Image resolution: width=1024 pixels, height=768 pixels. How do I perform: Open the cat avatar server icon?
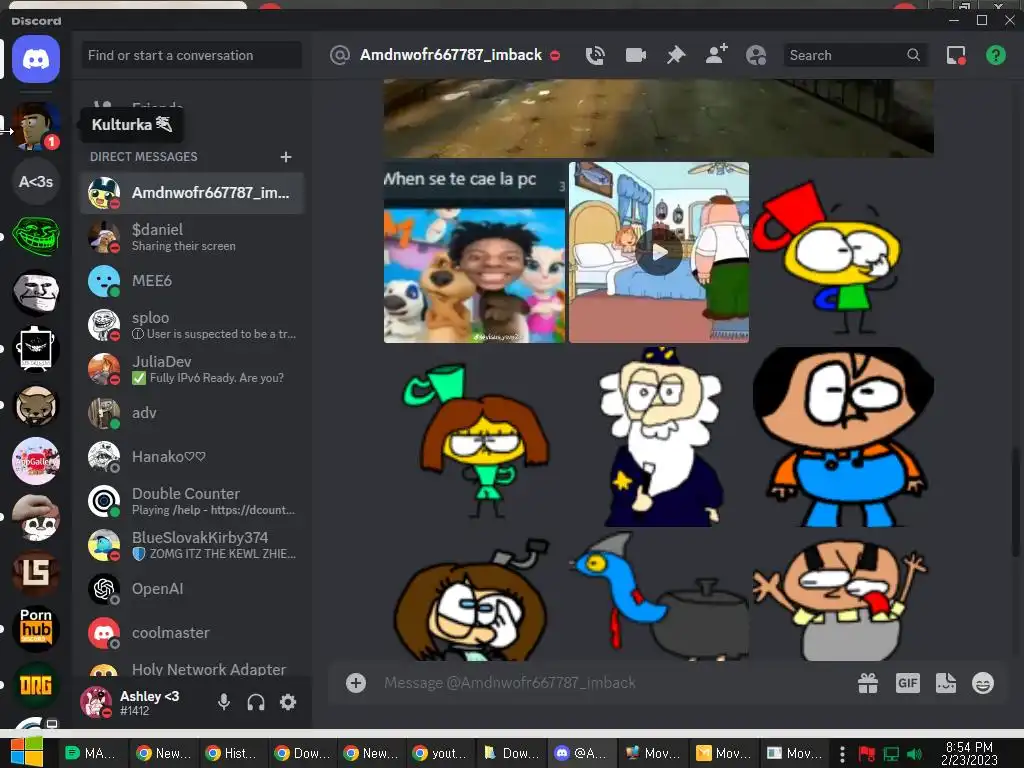click(36, 406)
